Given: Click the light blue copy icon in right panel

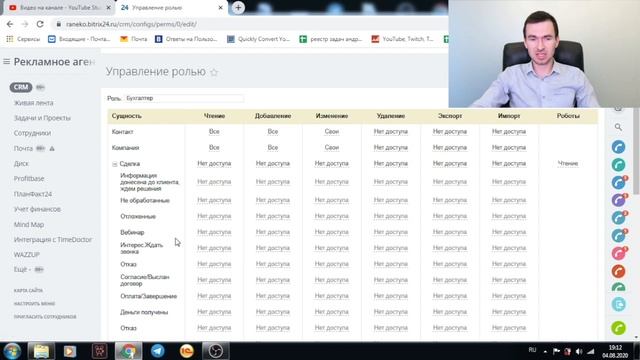Looking at the screenshot, I should 618,304.
